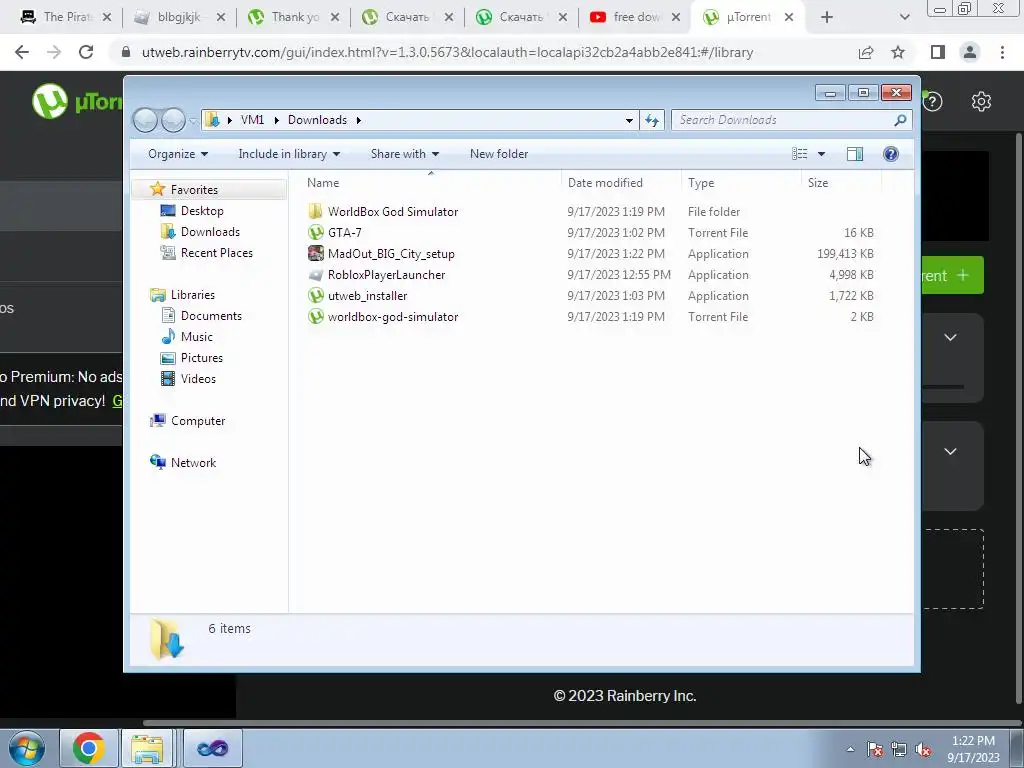Click the network tray icon

click(x=899, y=750)
